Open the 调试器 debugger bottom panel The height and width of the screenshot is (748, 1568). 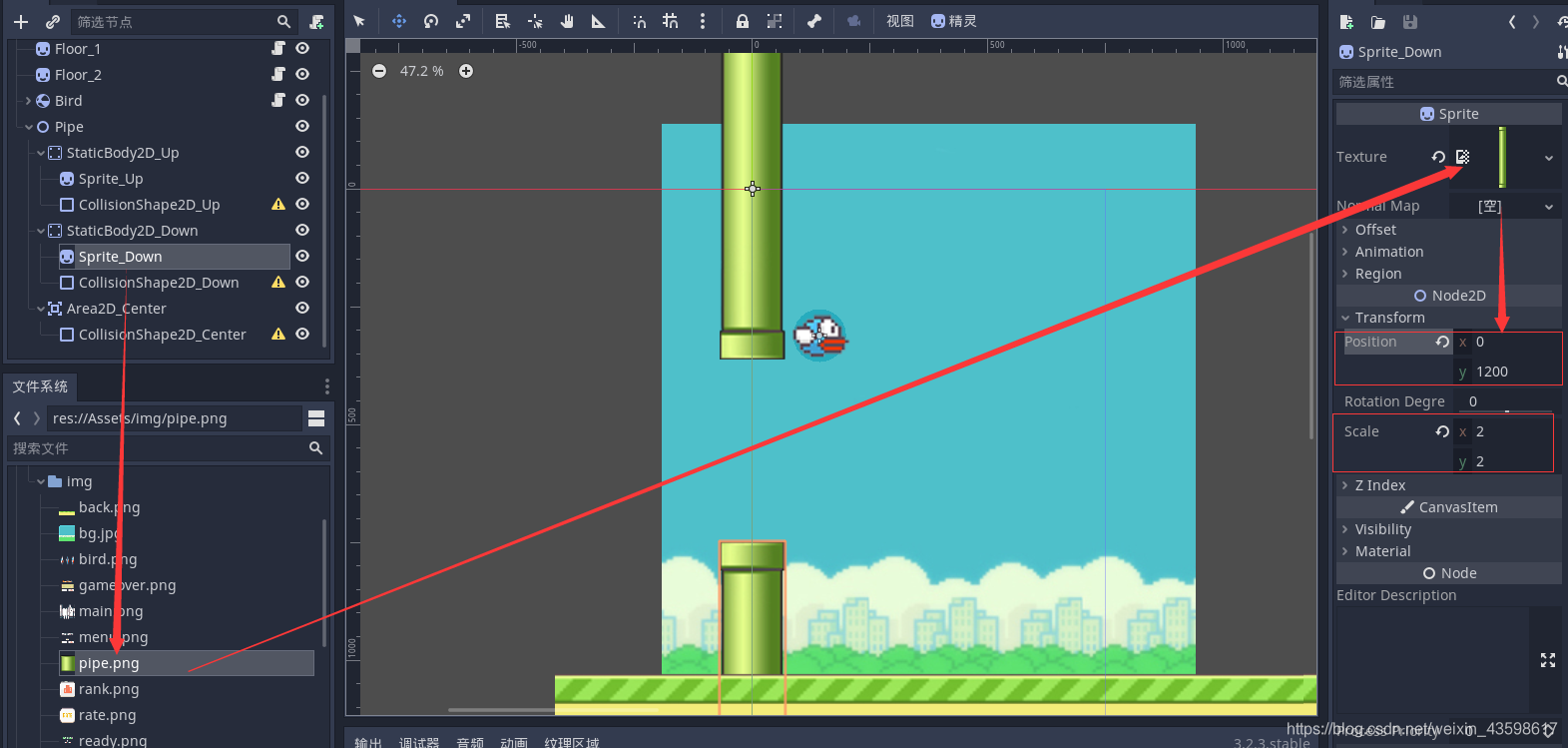pyautogui.click(x=419, y=742)
